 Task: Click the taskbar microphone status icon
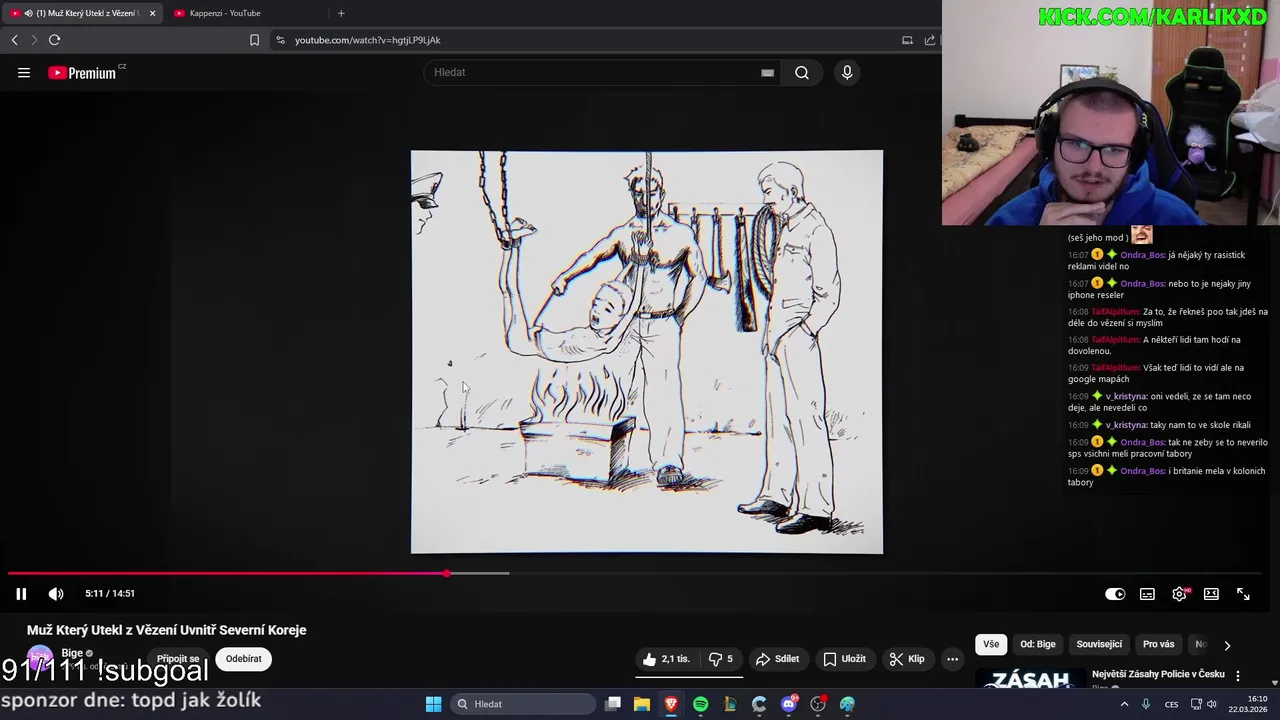pyautogui.click(x=1146, y=704)
